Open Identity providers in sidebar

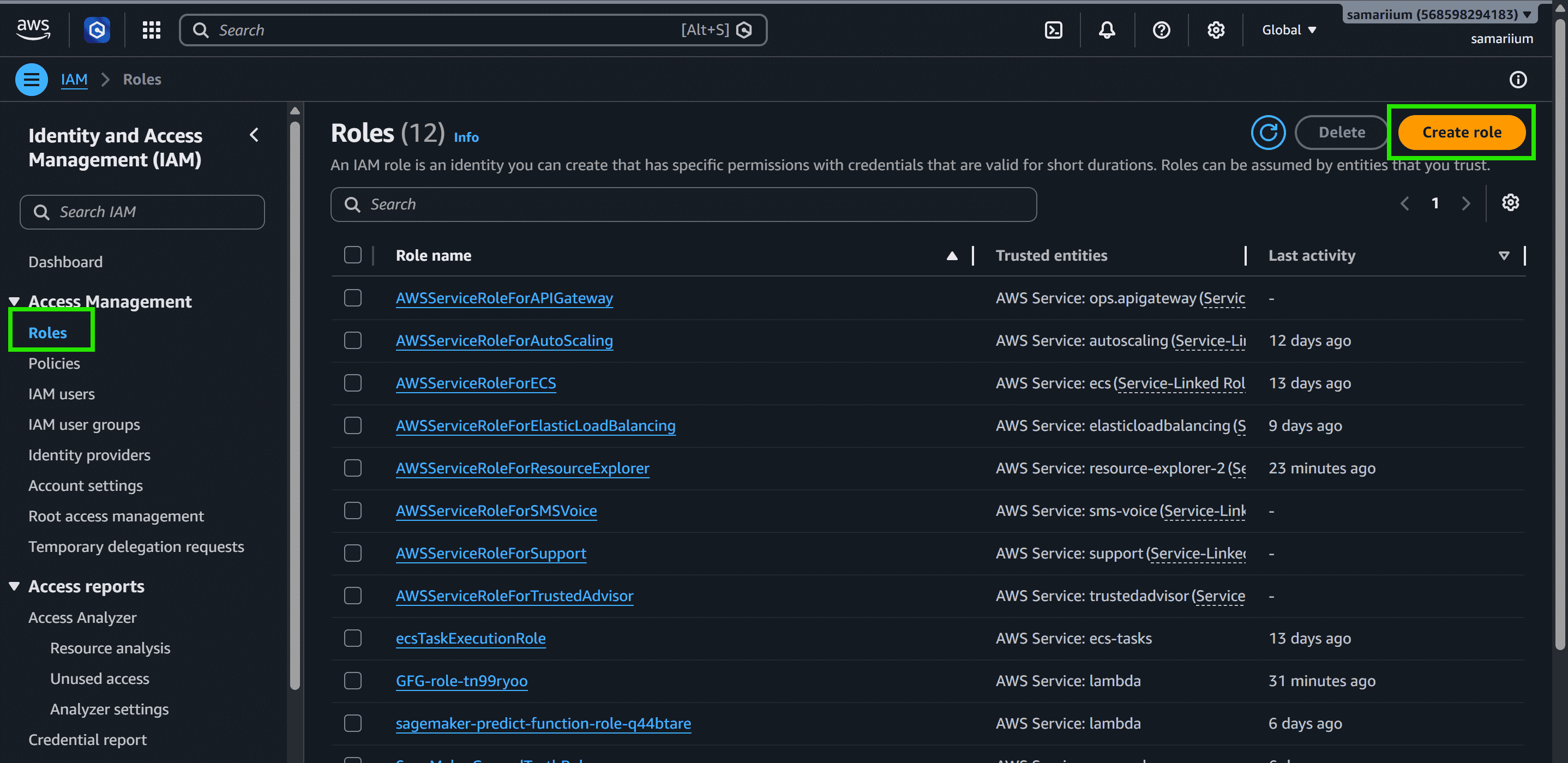tap(89, 455)
